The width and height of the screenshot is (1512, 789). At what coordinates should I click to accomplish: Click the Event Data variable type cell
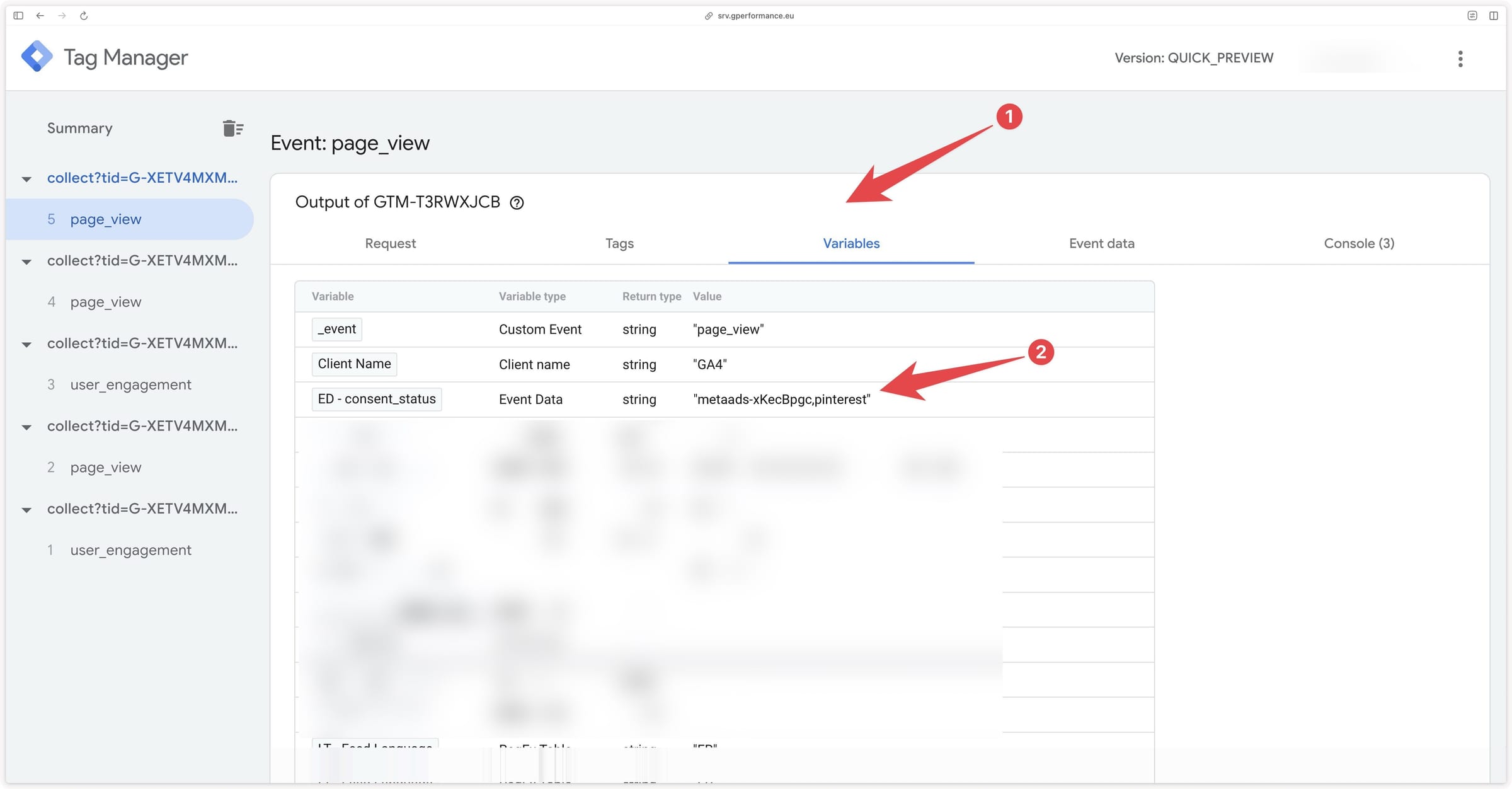[530, 400]
